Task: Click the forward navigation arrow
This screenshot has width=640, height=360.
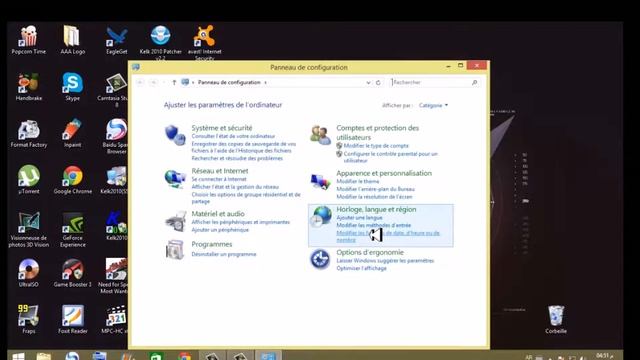Action: [x=153, y=82]
